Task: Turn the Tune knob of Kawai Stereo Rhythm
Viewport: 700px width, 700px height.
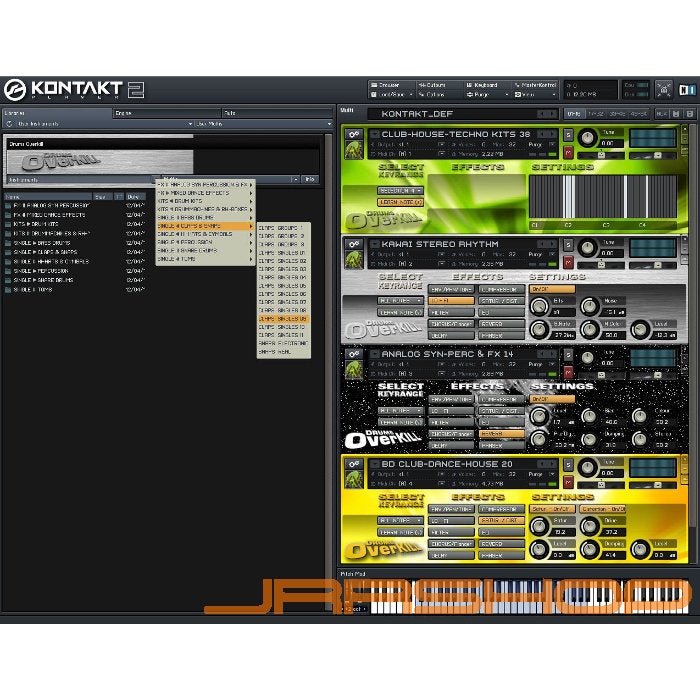Action: [587, 247]
